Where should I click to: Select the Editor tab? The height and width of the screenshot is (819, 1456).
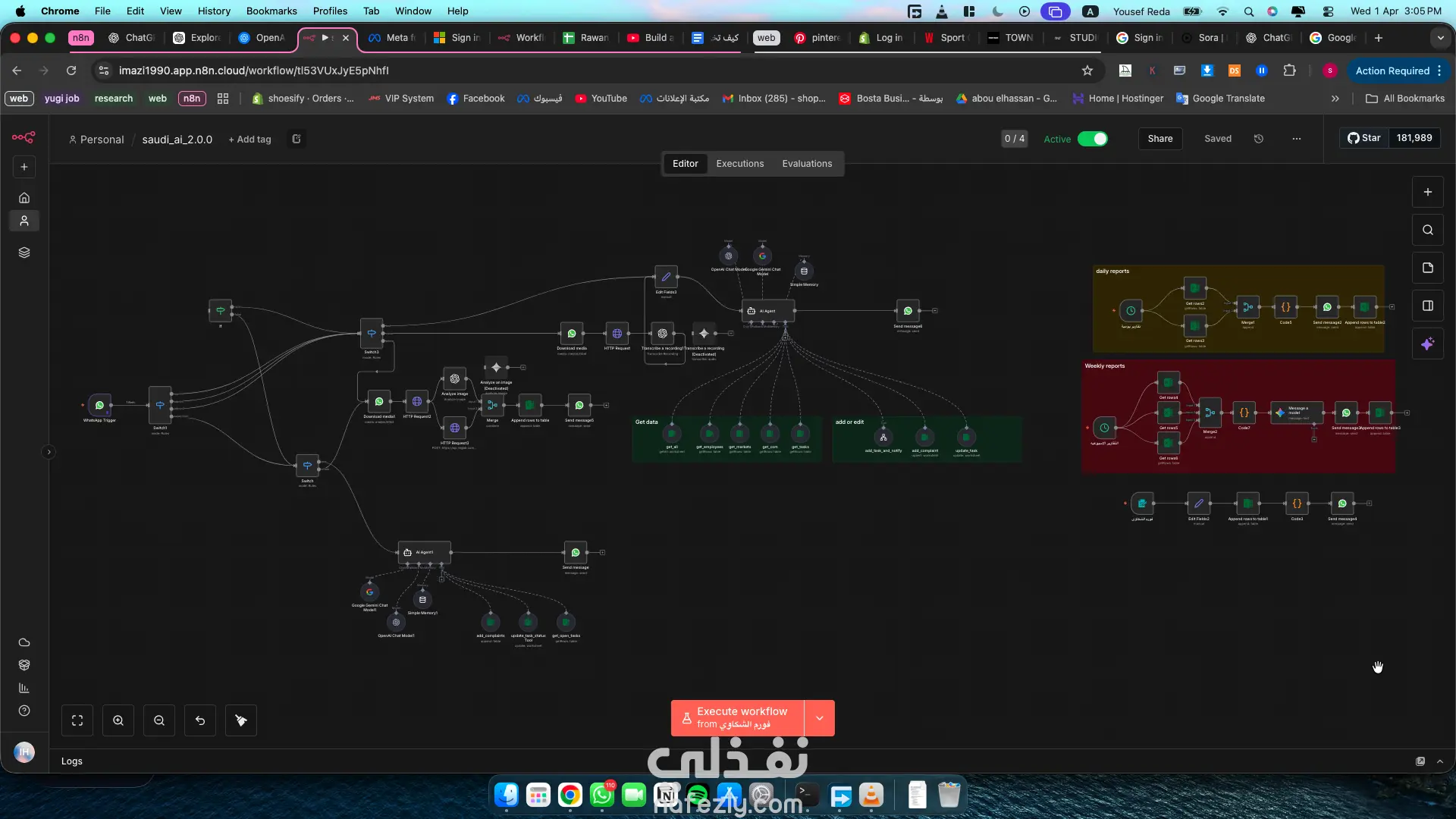pos(686,164)
